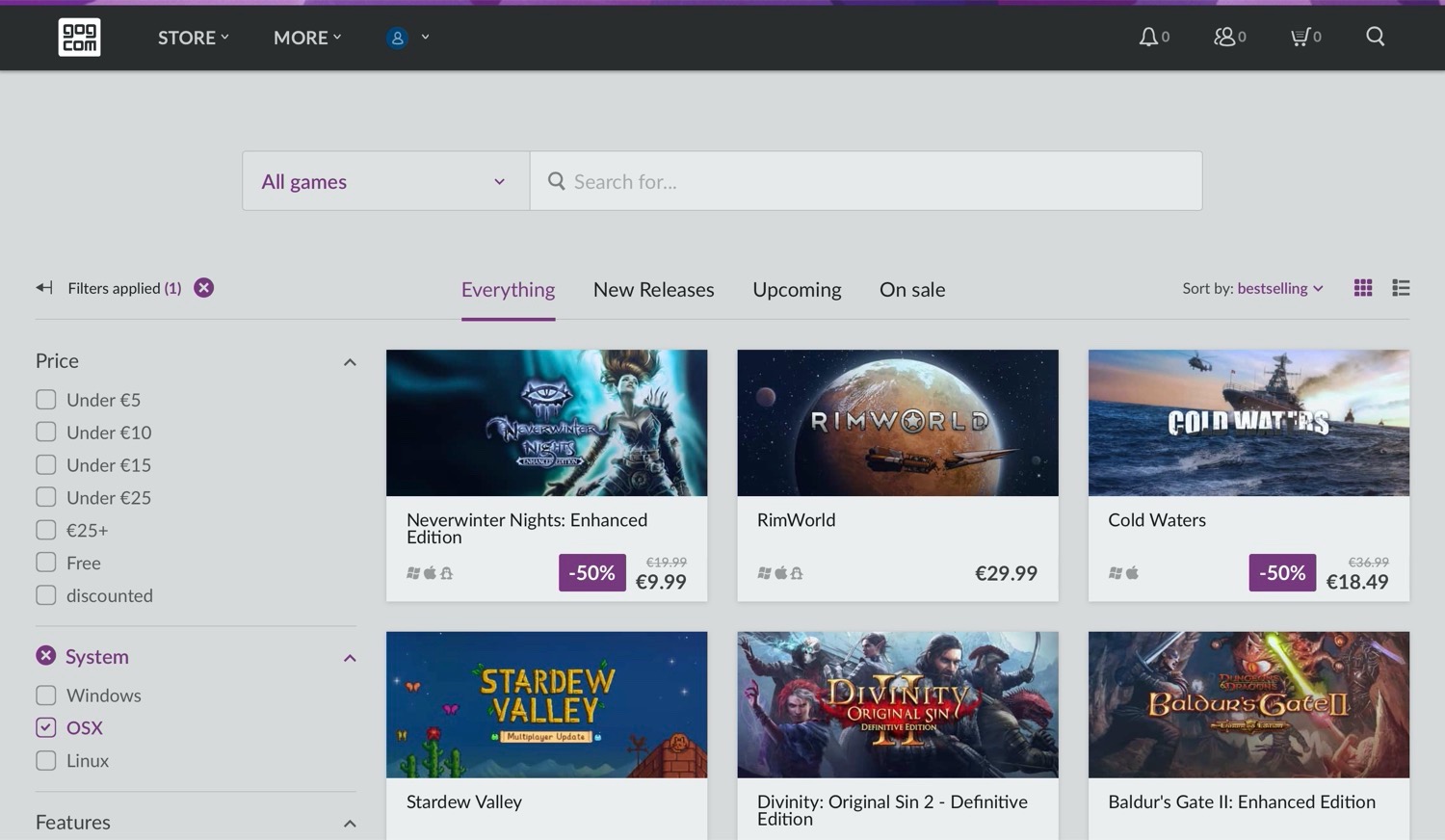Click the search magnifier in the header
Screen dimensions: 1445x840
tap(1376, 37)
